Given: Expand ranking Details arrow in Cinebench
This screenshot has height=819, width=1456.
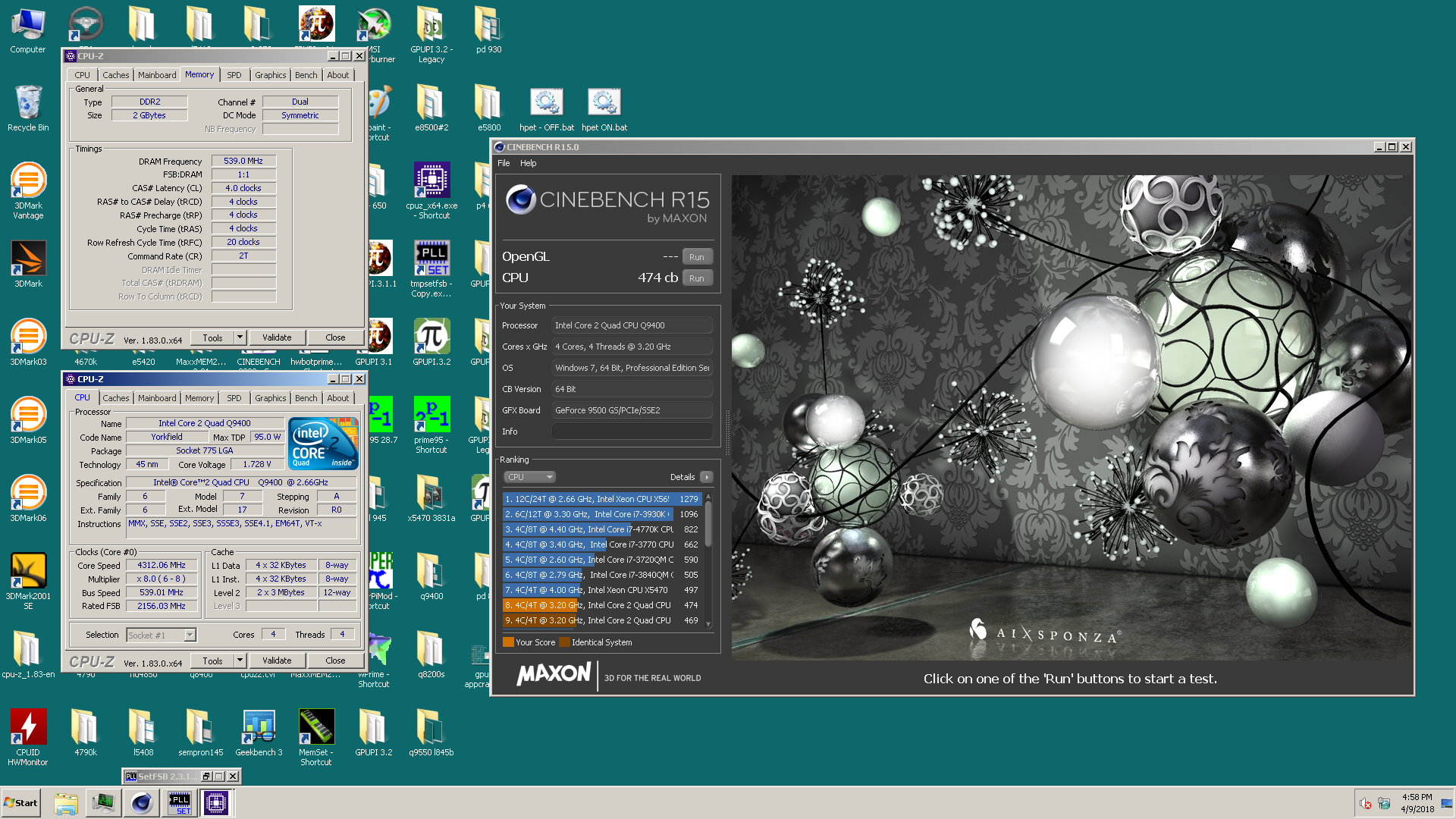Looking at the screenshot, I should click(707, 477).
